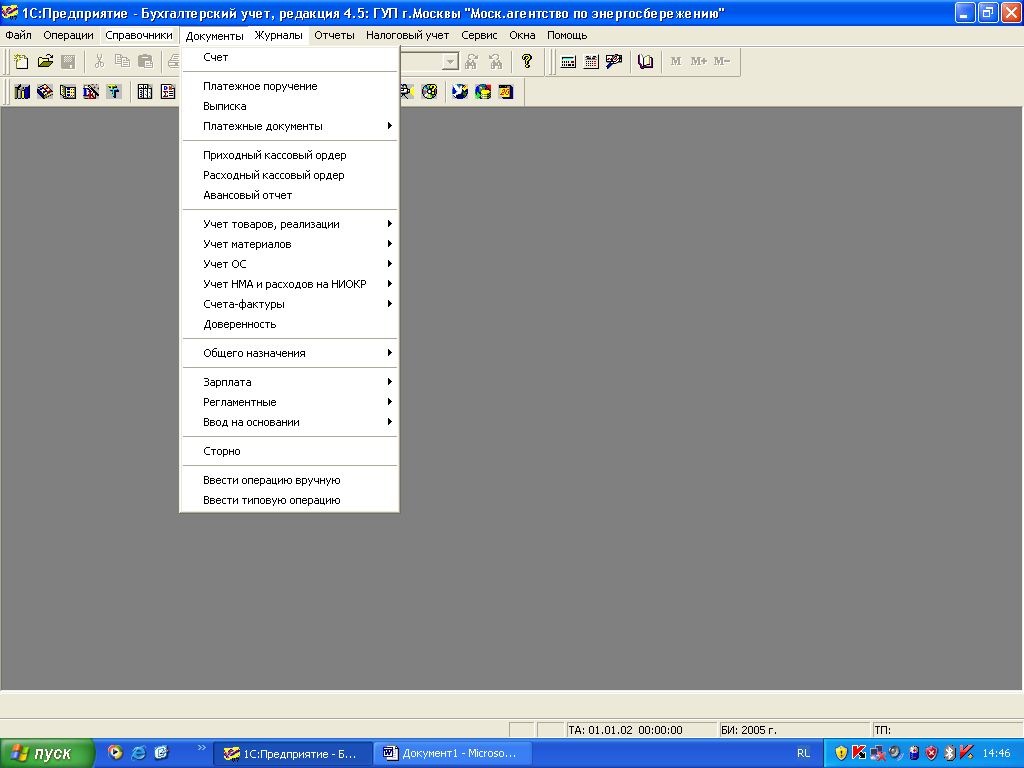1024x768 pixels.
Task: Expand Учет материалов submenu
Action: coord(289,244)
